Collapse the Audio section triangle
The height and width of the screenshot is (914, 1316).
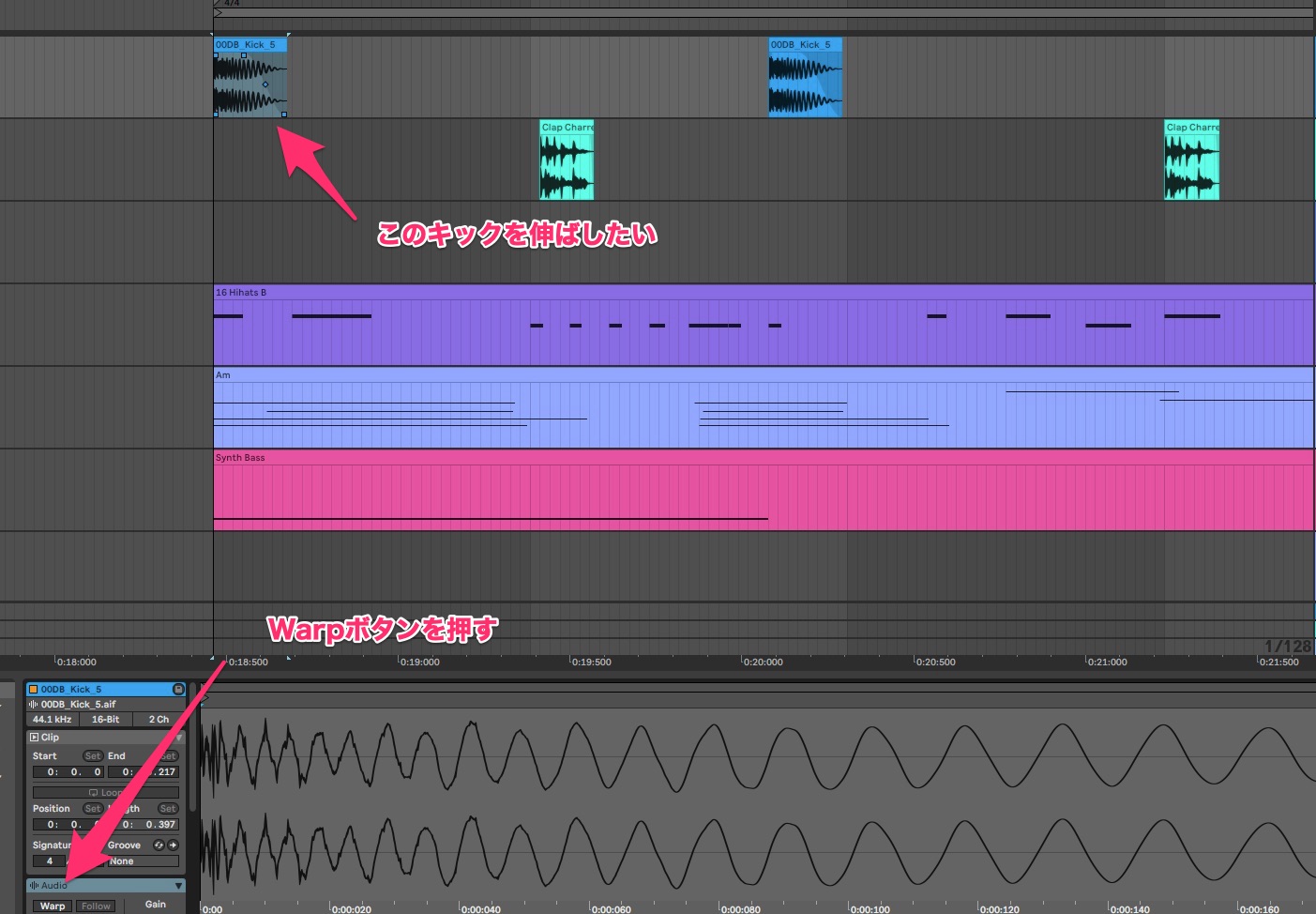tap(178, 886)
